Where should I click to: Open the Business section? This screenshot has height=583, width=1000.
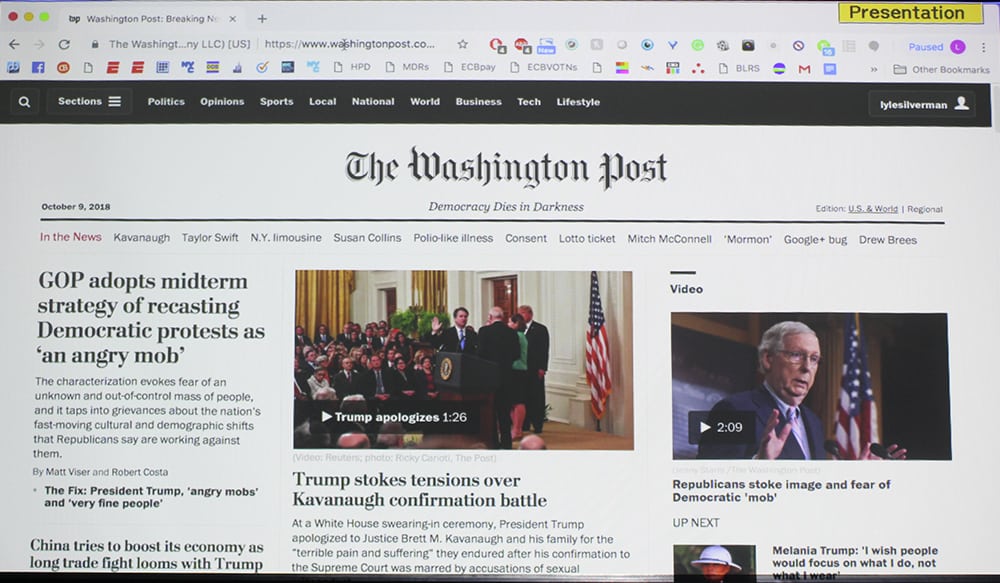click(478, 101)
